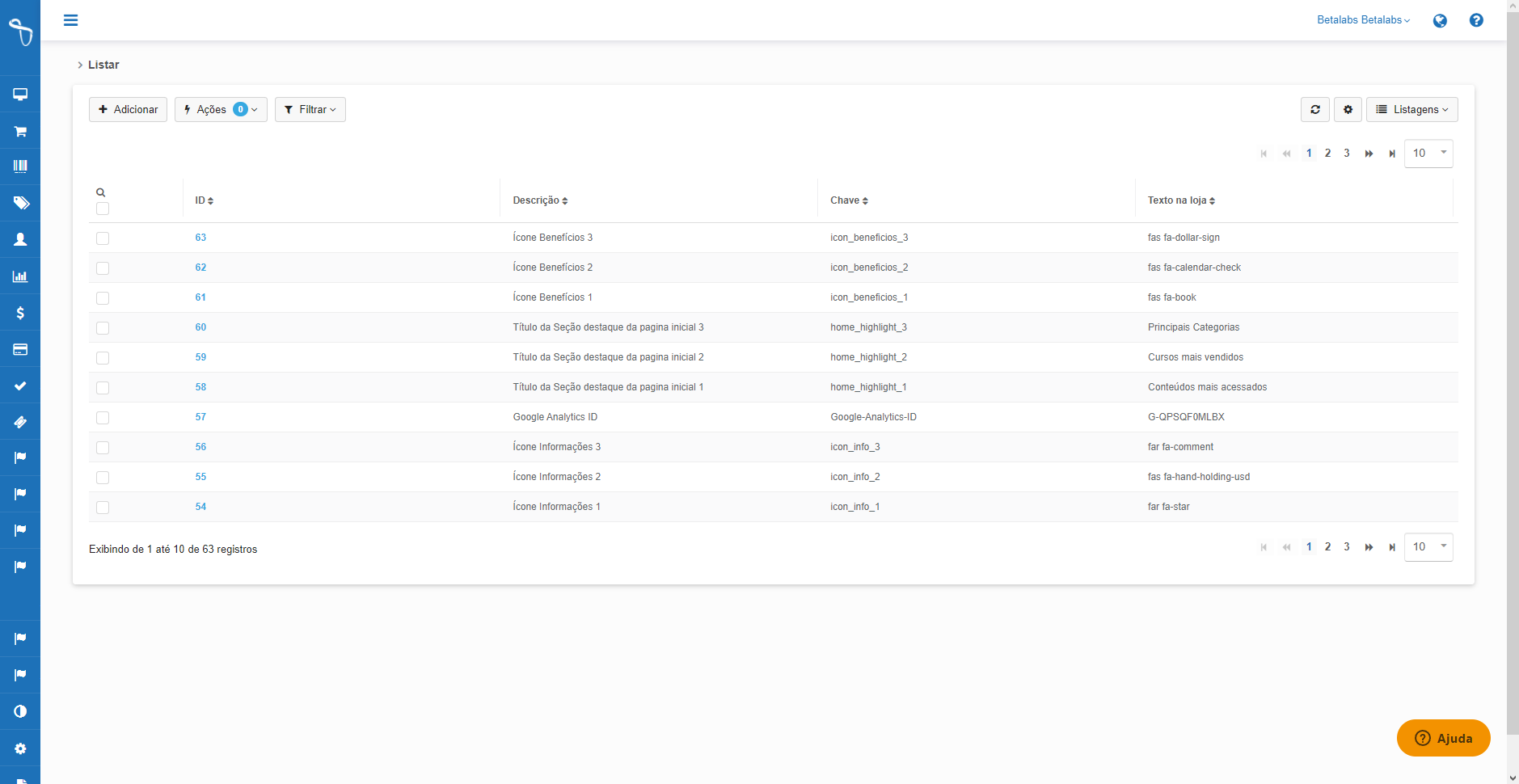
Task: Open the barcode sidebar icon
Action: click(x=20, y=166)
